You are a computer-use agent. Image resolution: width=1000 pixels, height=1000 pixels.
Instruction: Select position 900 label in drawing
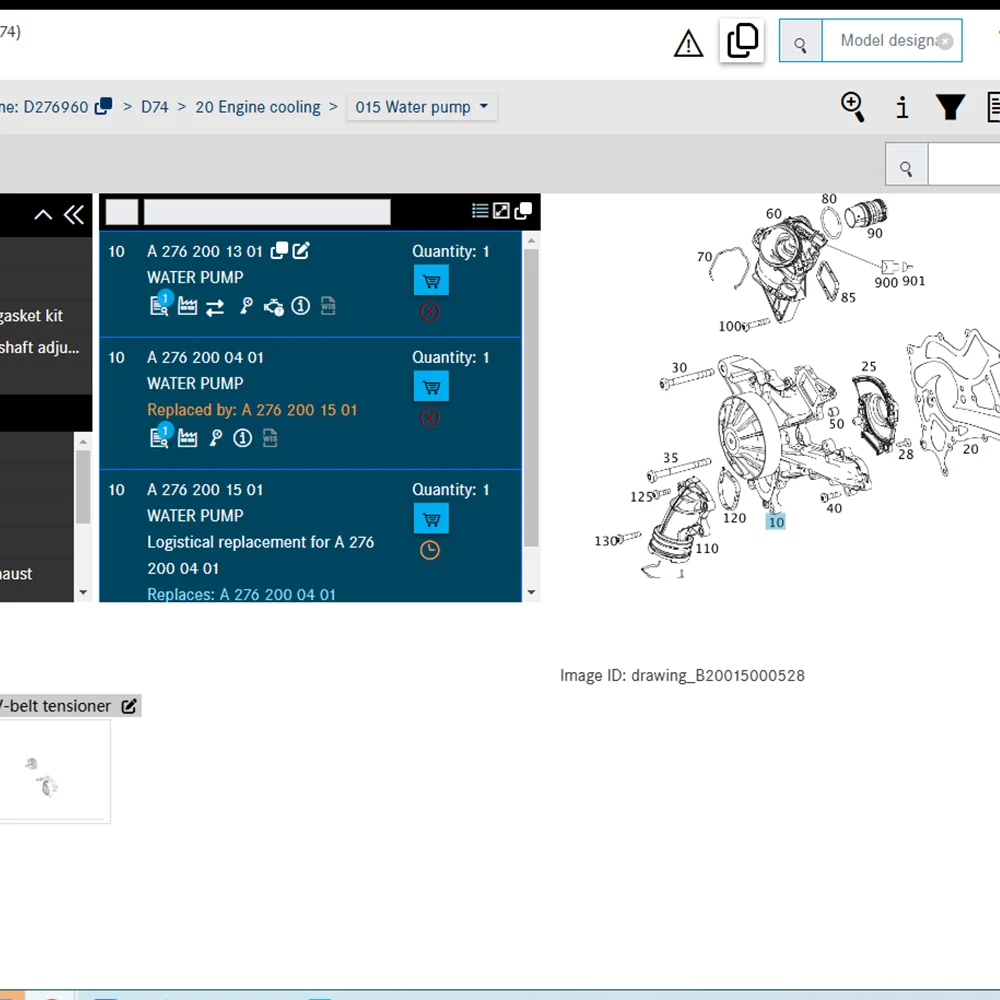click(886, 283)
